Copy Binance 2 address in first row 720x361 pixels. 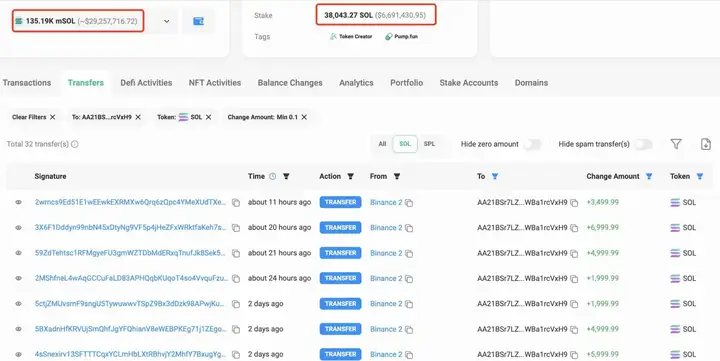point(409,203)
